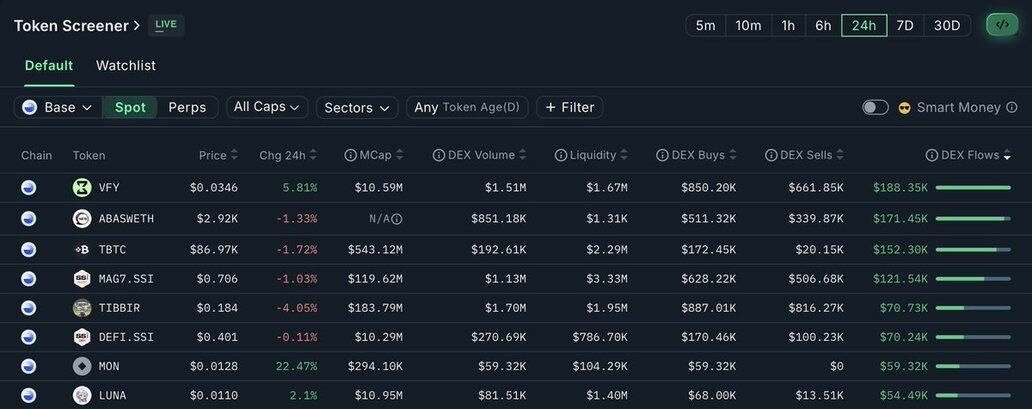Click the info icon beside ABASWETH N/A MCap
The height and width of the screenshot is (409, 1032).
coord(397,219)
